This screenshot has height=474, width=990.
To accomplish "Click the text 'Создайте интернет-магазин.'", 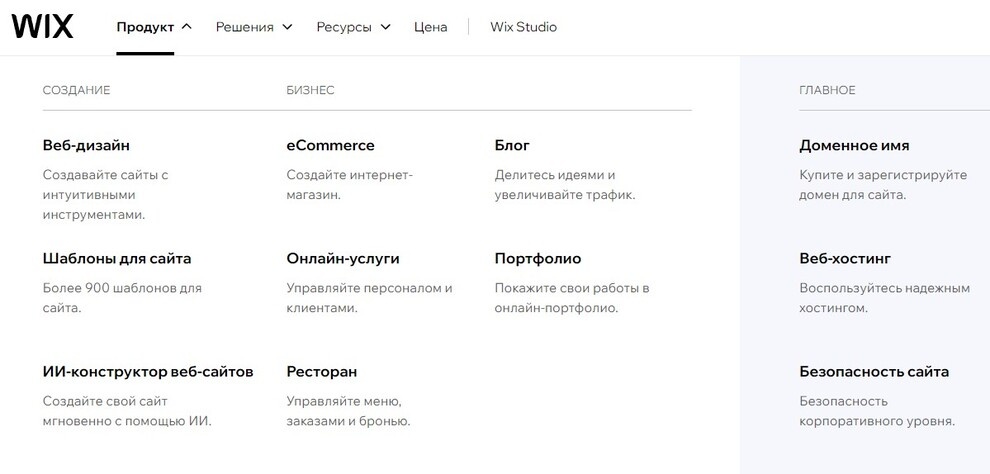I will tap(349, 184).
